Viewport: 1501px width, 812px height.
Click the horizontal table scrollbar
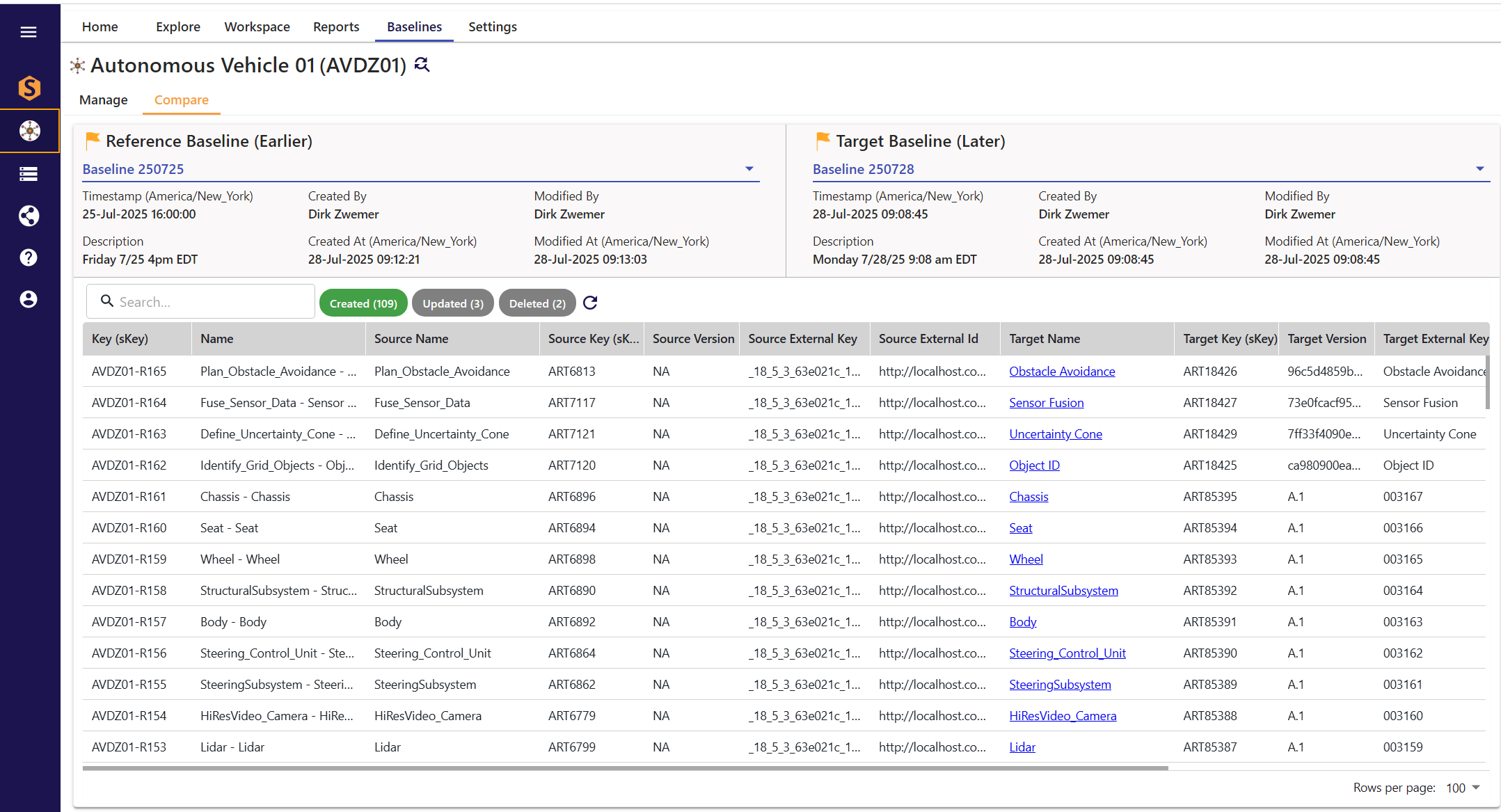tap(625, 768)
